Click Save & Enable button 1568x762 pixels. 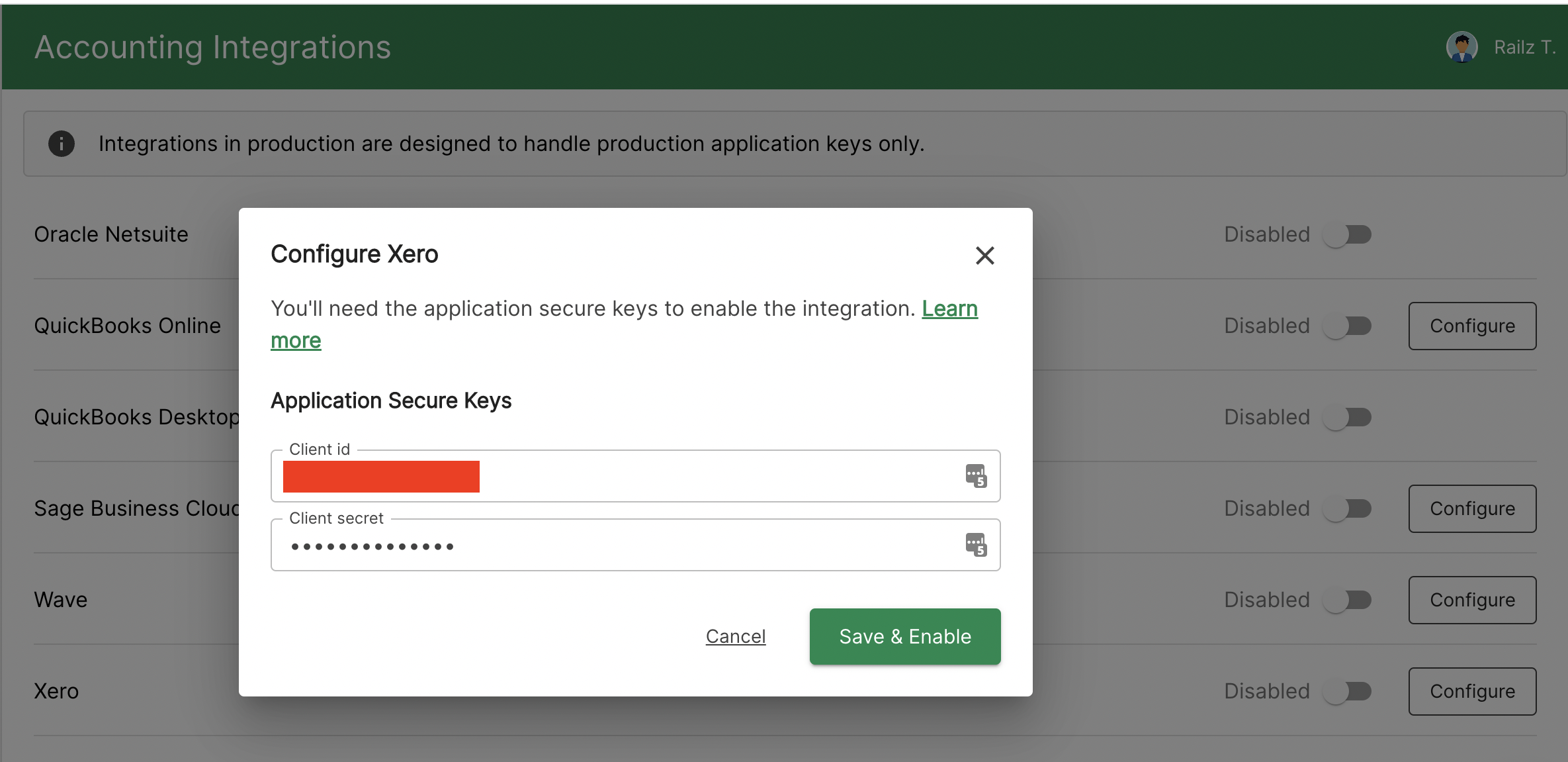[x=904, y=636]
